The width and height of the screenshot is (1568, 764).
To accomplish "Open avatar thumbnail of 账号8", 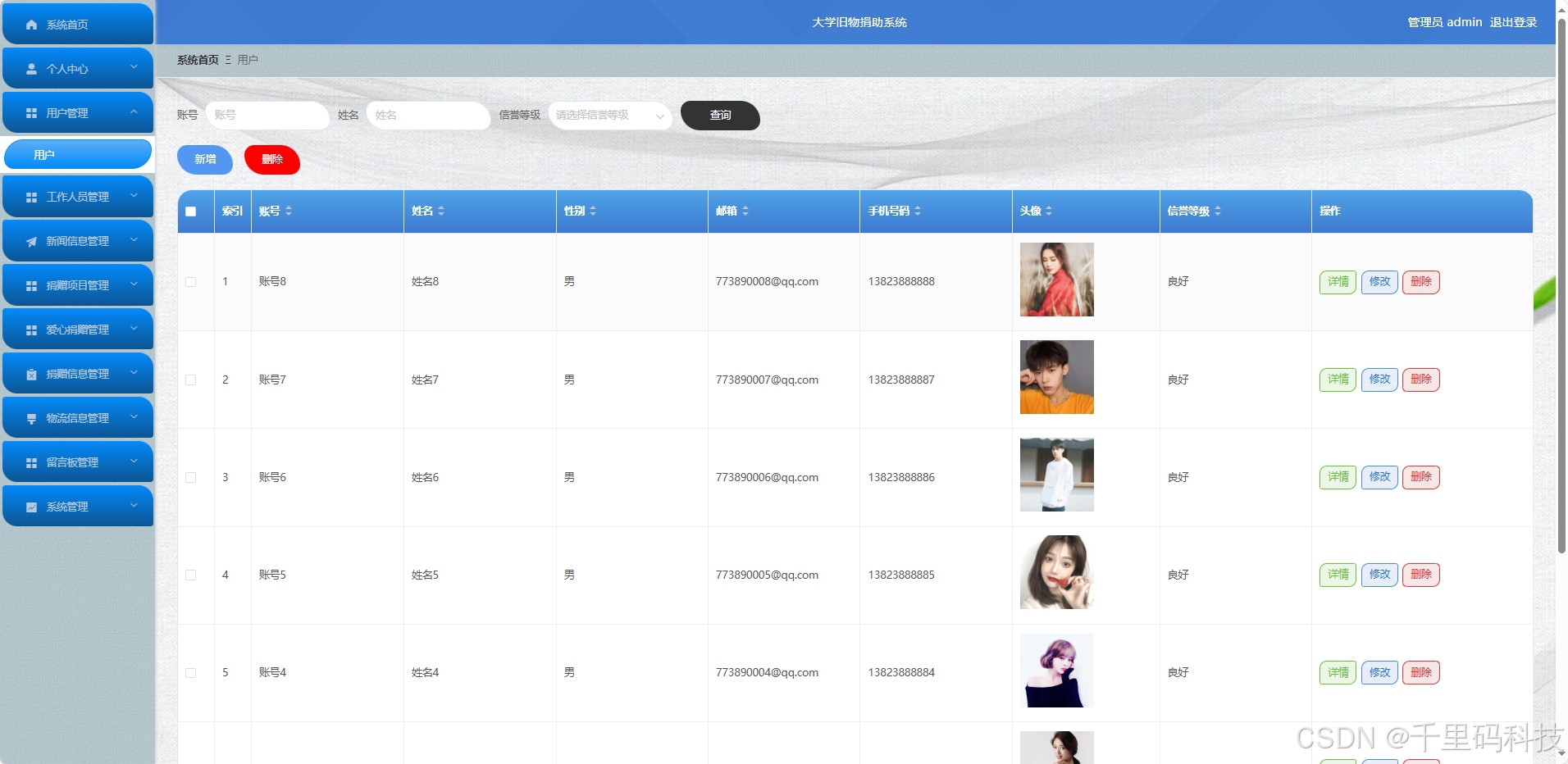I will pyautogui.click(x=1057, y=280).
